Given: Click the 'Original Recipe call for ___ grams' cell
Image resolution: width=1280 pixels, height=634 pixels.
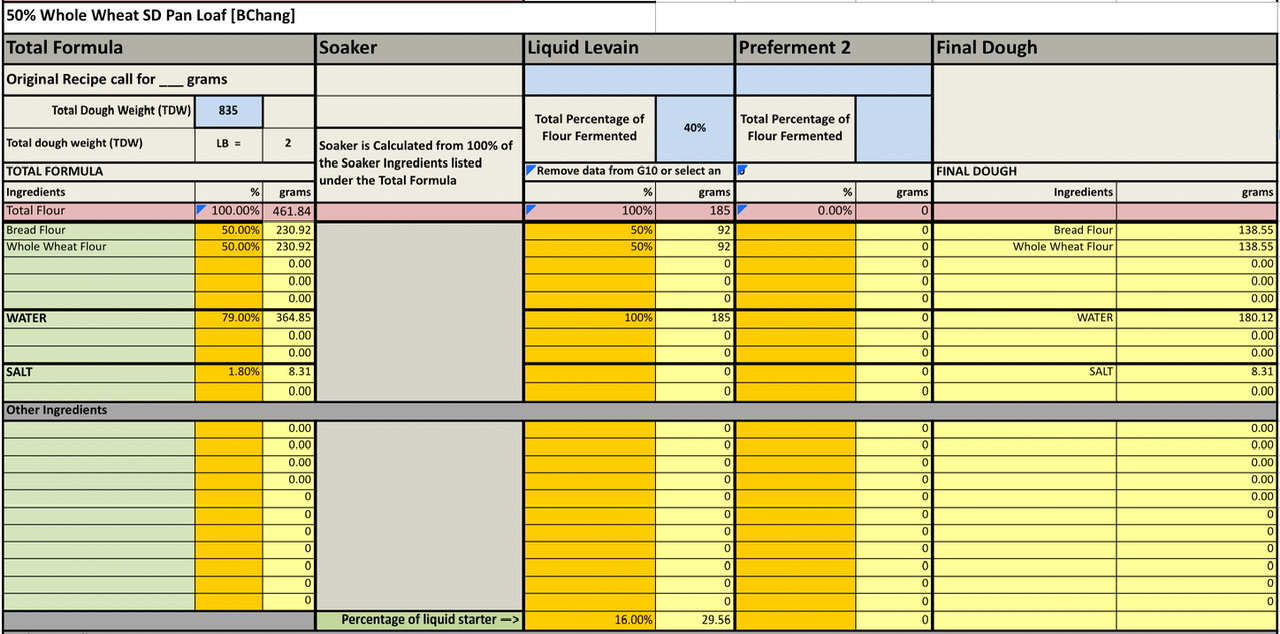Looking at the screenshot, I should (x=158, y=79).
